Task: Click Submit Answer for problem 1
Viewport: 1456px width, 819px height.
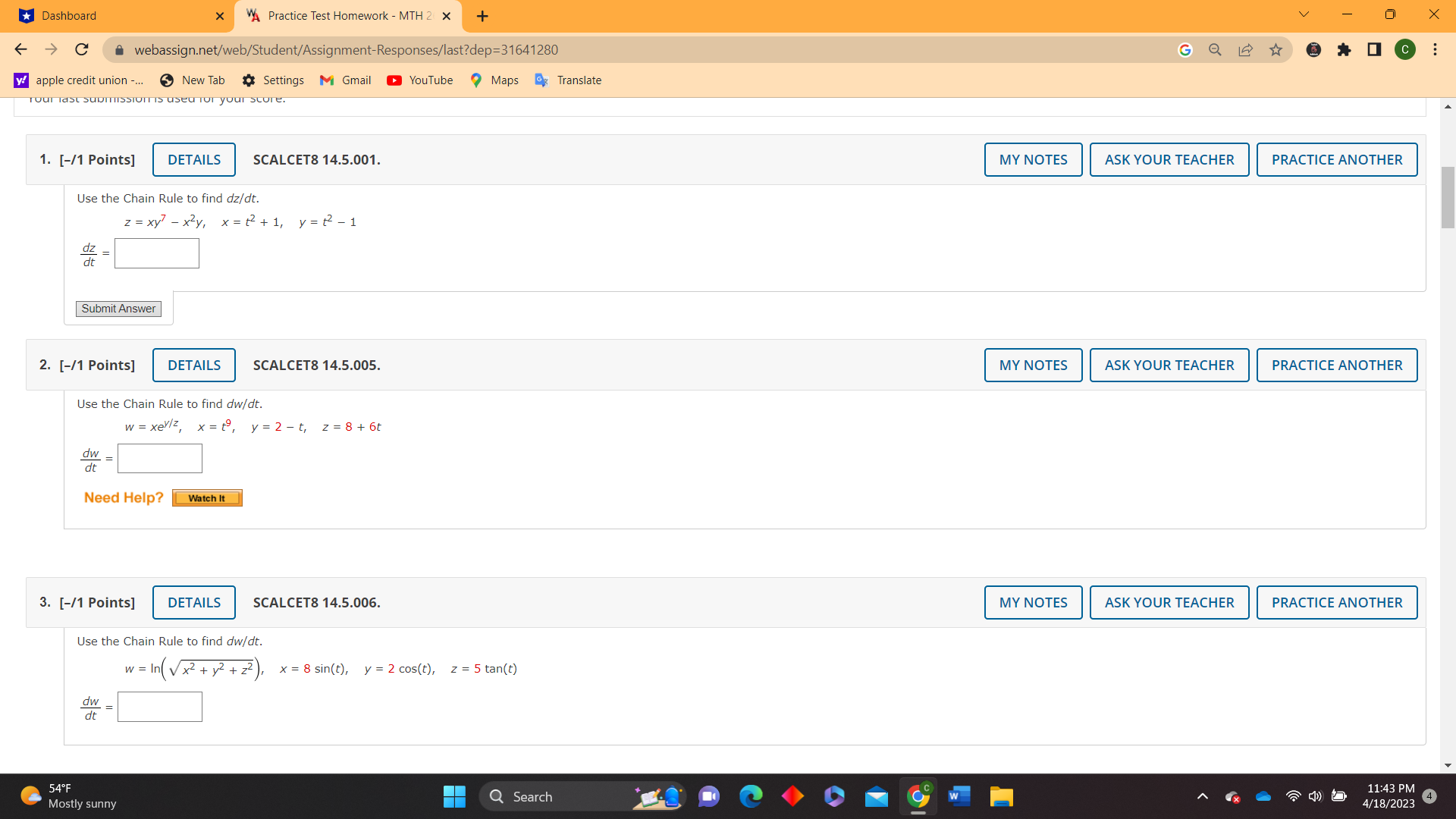Action: tap(118, 309)
